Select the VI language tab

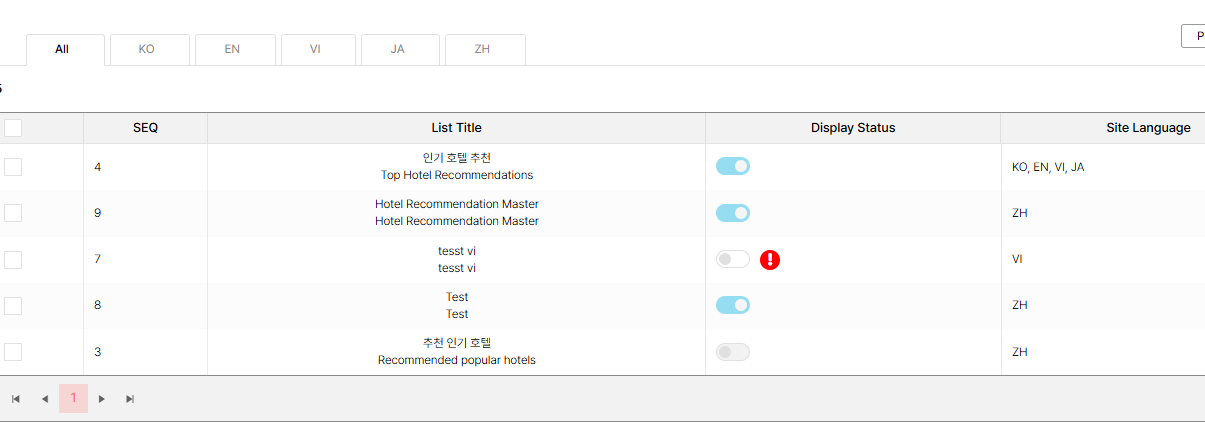(315, 49)
